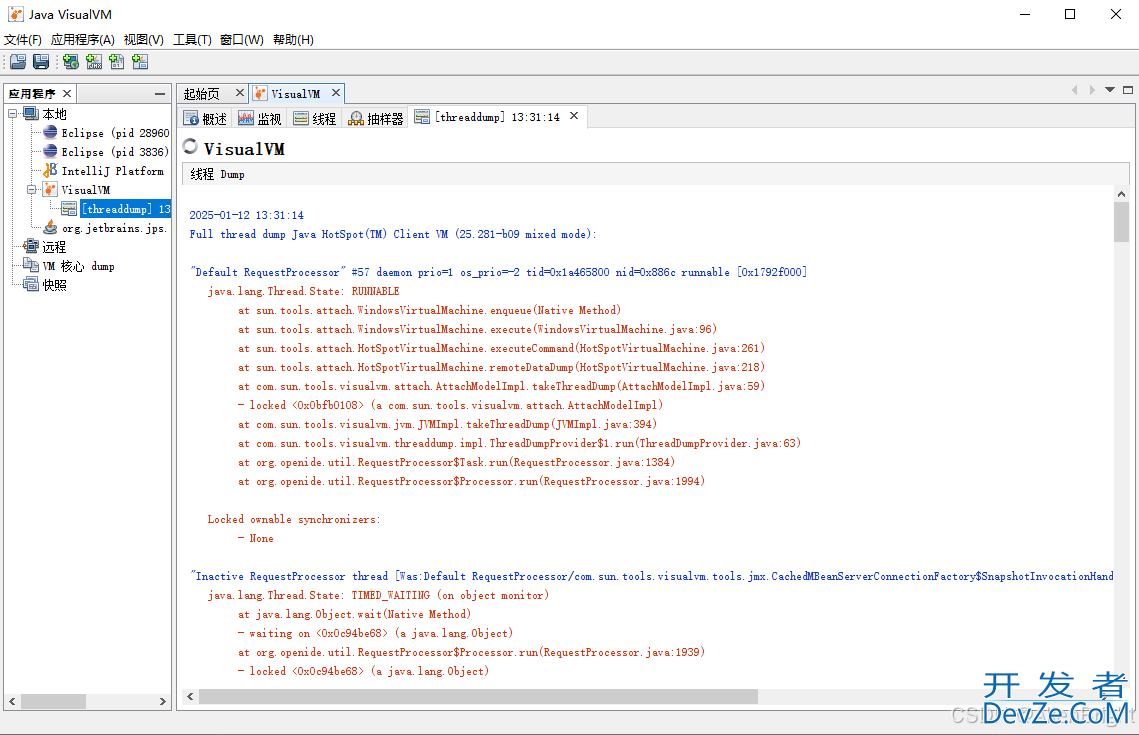The width and height of the screenshot is (1139, 735).
Task: Select the 快照 tree node
Action: click(x=54, y=285)
